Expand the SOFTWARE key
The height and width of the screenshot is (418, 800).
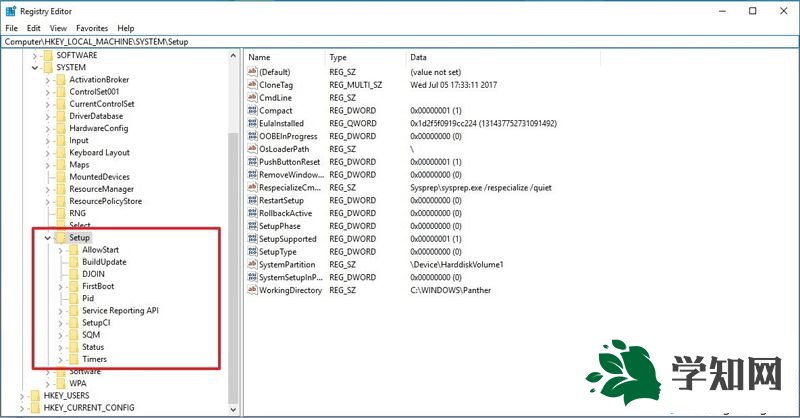(x=35, y=55)
